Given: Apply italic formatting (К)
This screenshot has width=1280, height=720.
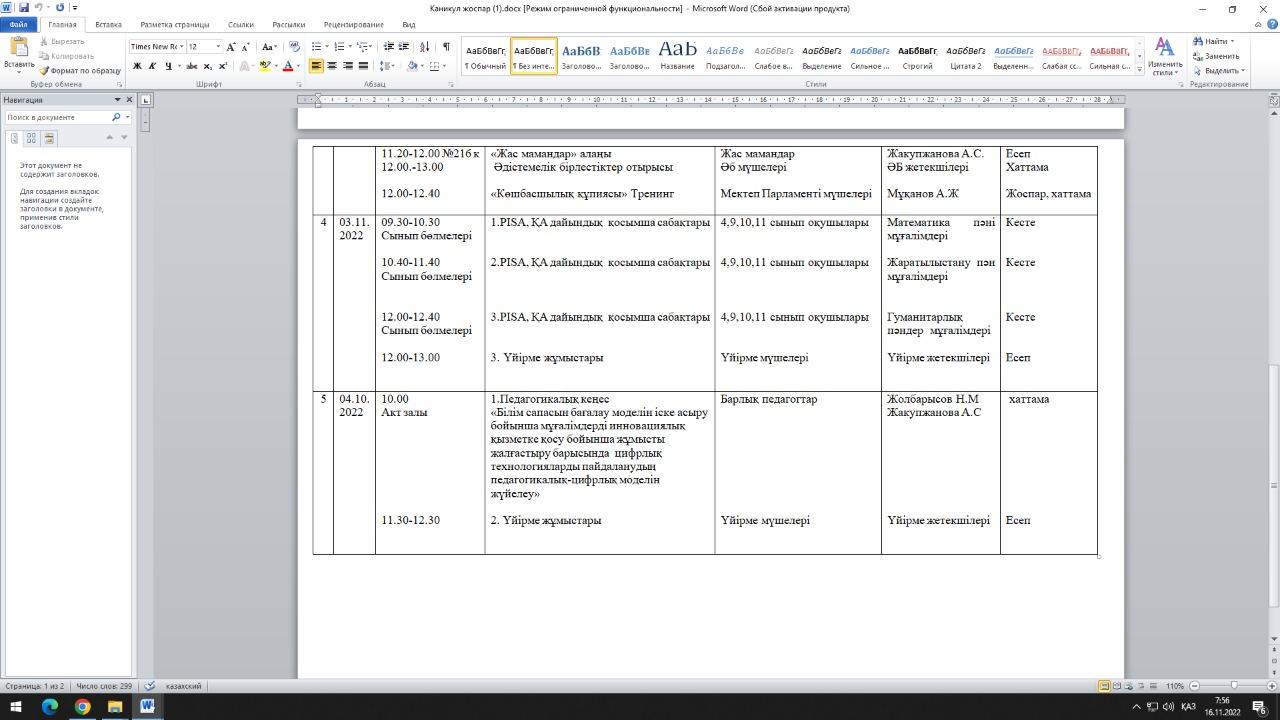Looking at the screenshot, I should [152, 66].
